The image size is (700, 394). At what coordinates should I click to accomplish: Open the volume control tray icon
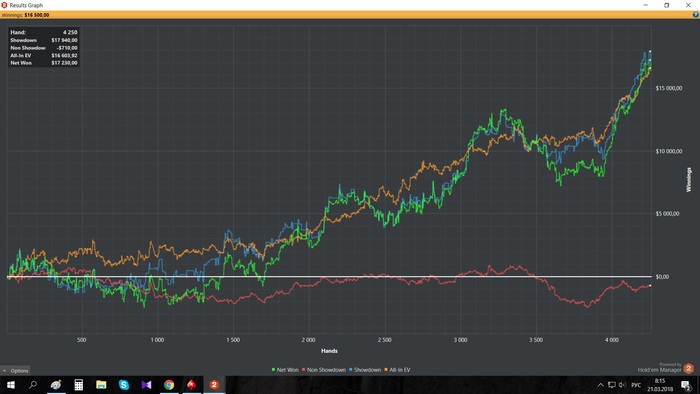point(622,385)
